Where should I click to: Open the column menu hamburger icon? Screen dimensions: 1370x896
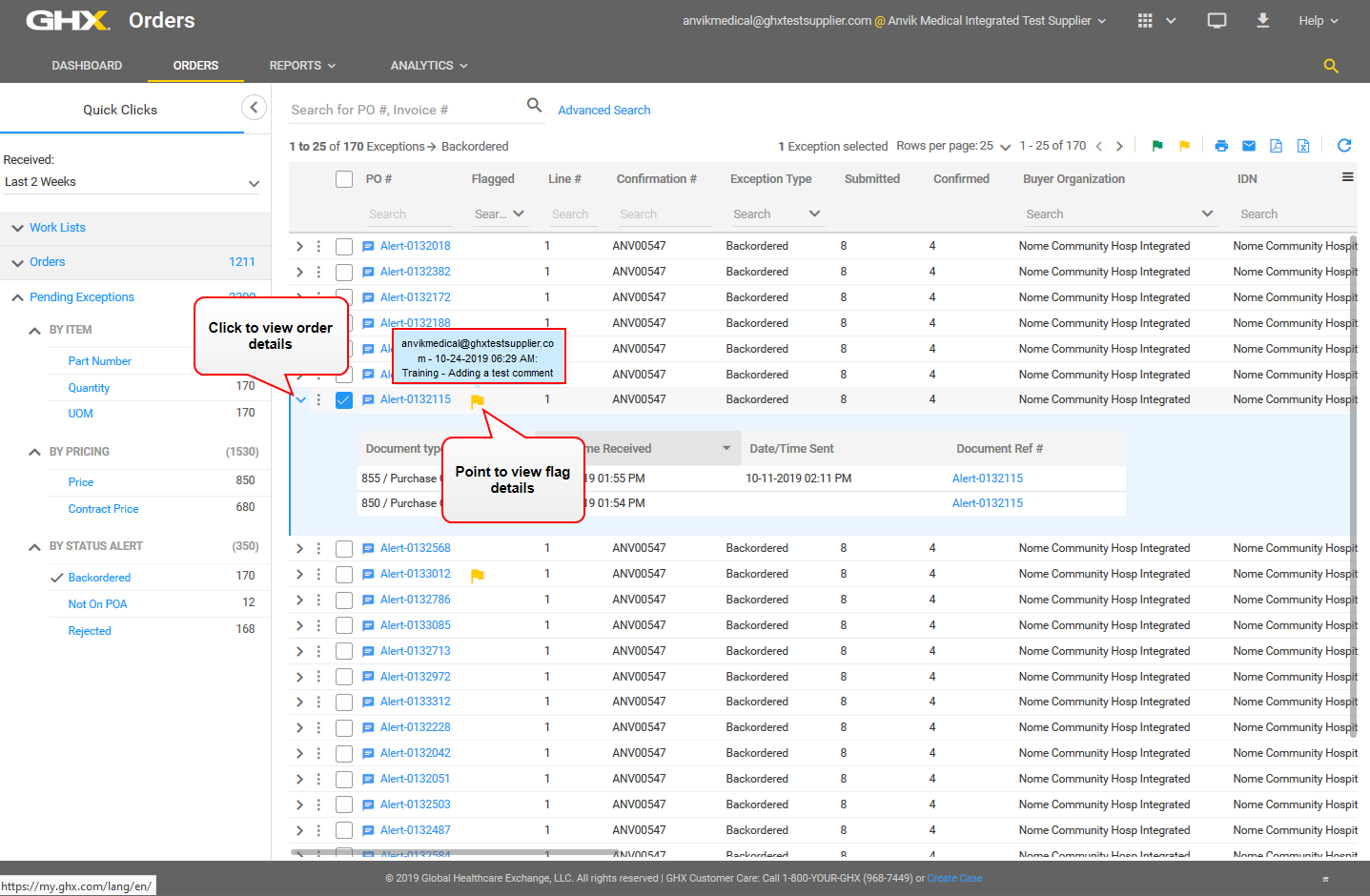click(x=1347, y=177)
